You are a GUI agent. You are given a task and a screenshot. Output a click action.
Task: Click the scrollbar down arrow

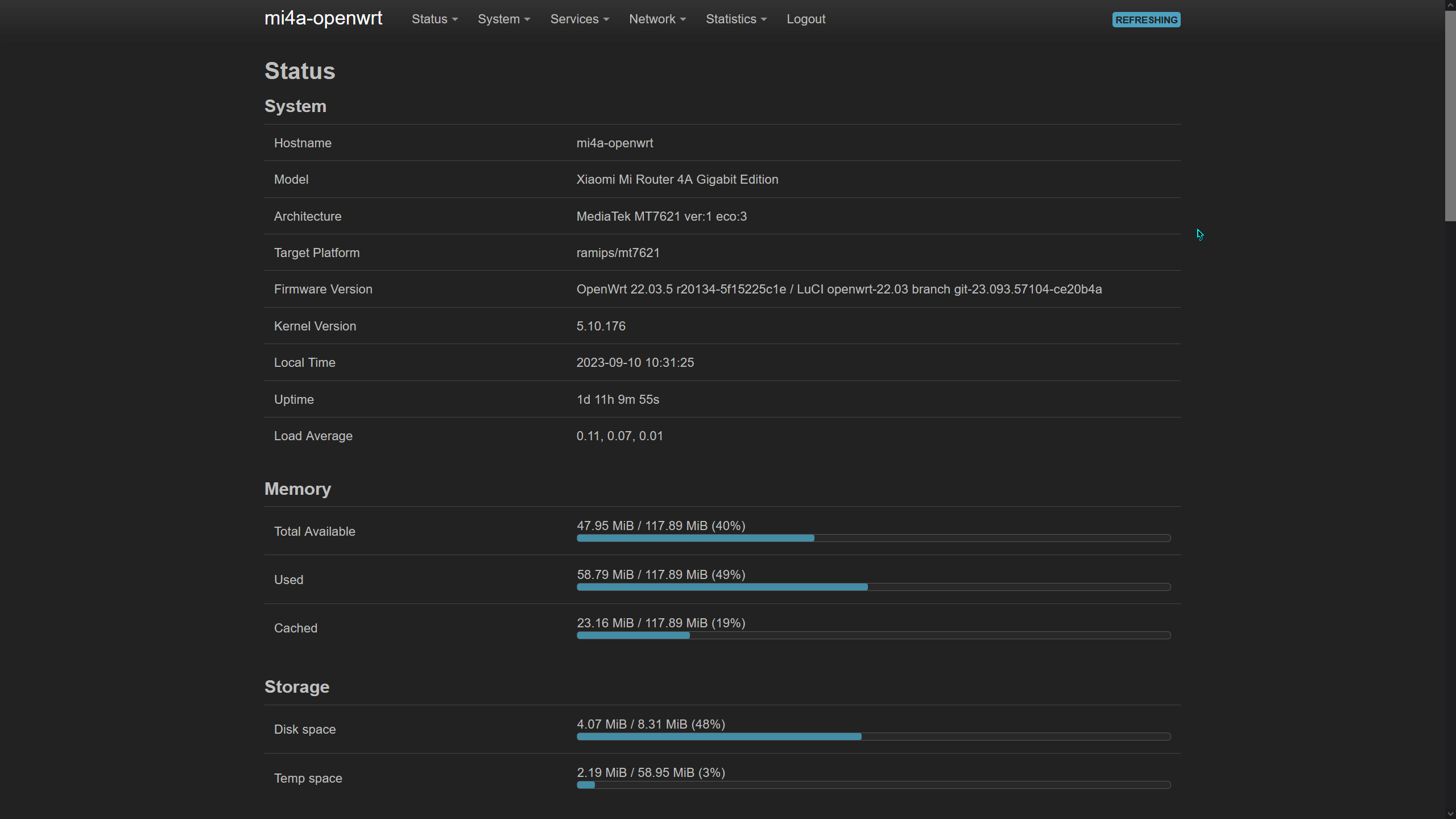click(1450, 814)
